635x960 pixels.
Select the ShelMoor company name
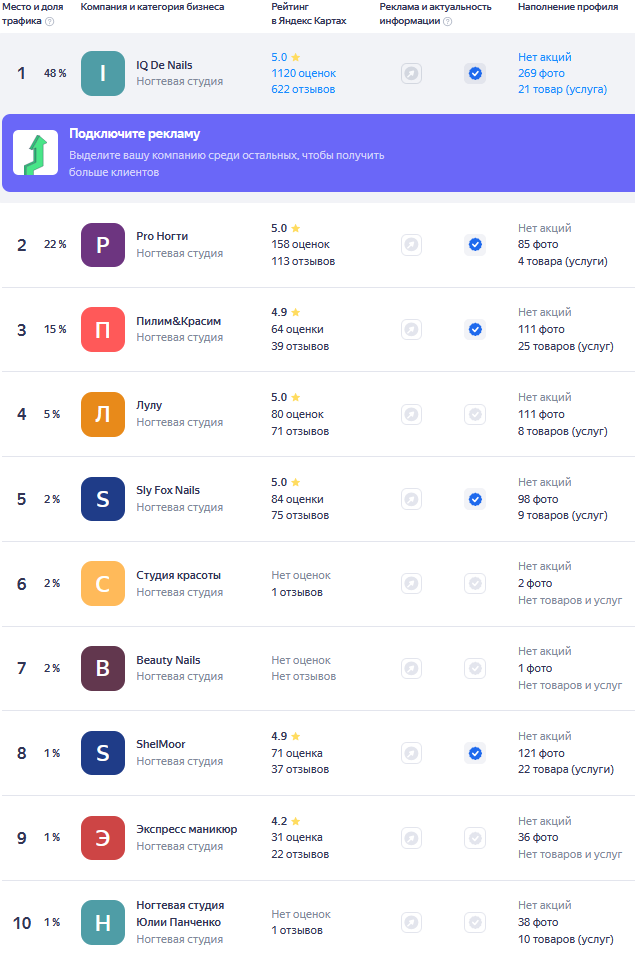[x=160, y=744]
